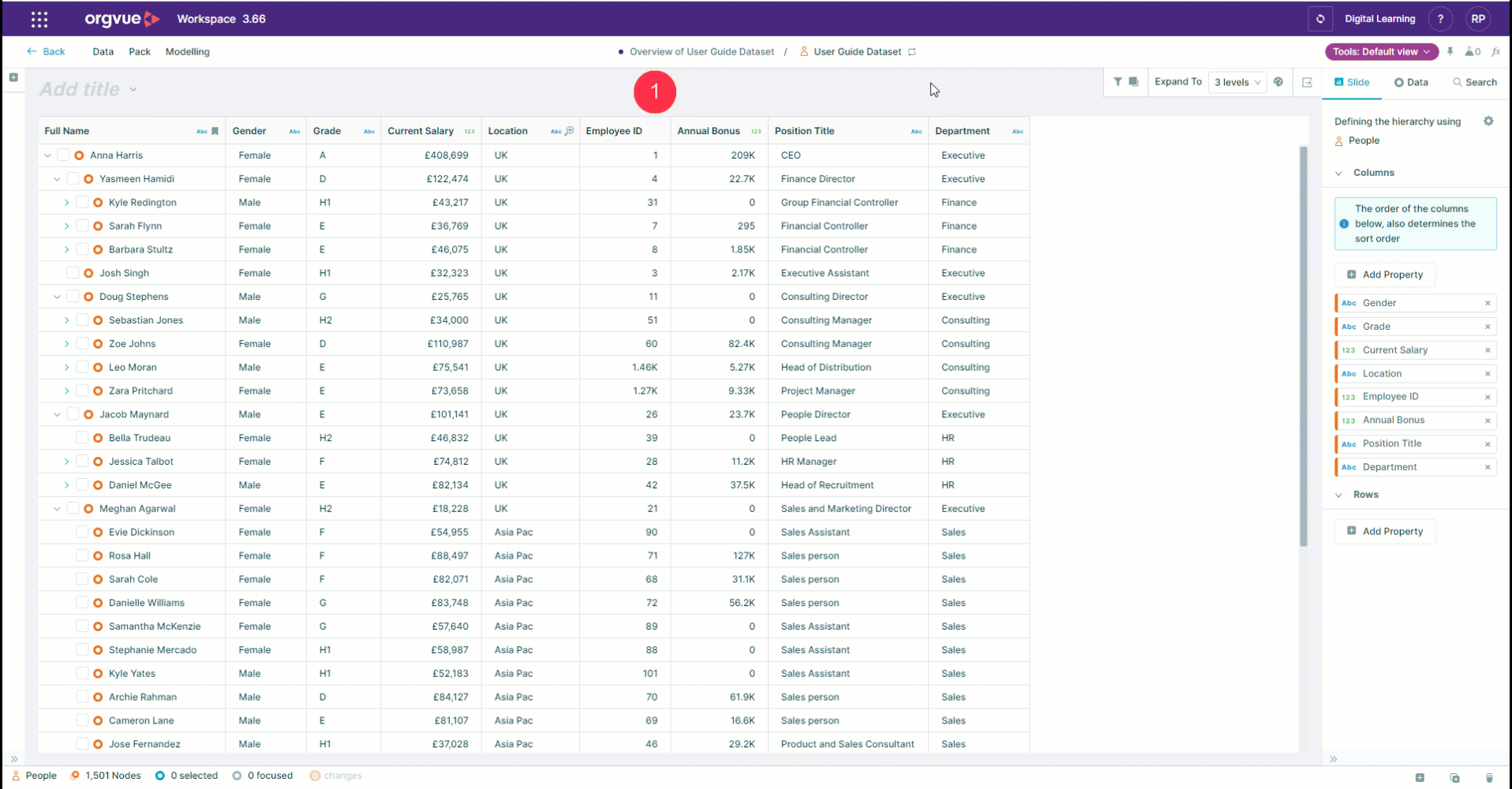
Task: Click the add icon in bottom right bar
Action: (x=1420, y=777)
